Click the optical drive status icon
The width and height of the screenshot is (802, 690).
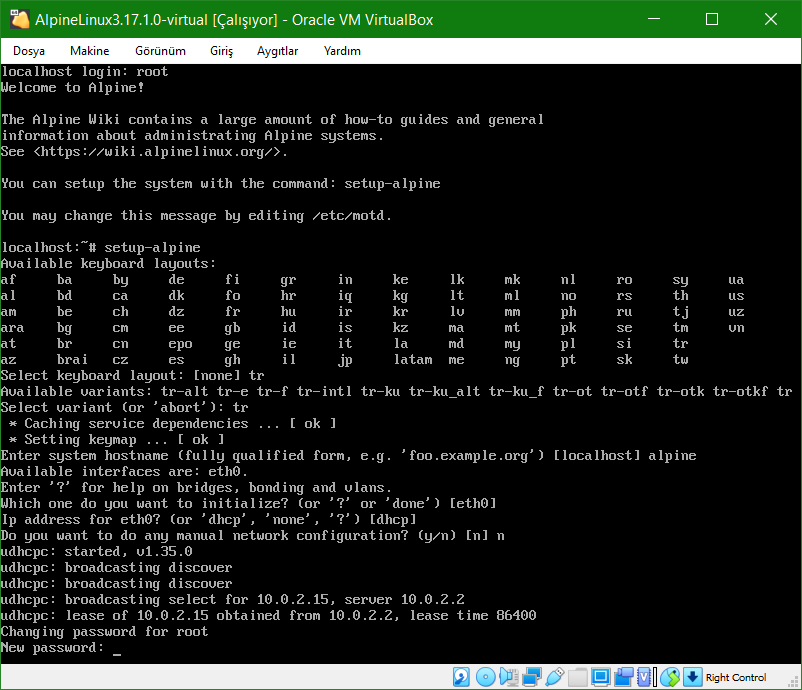[485, 677]
